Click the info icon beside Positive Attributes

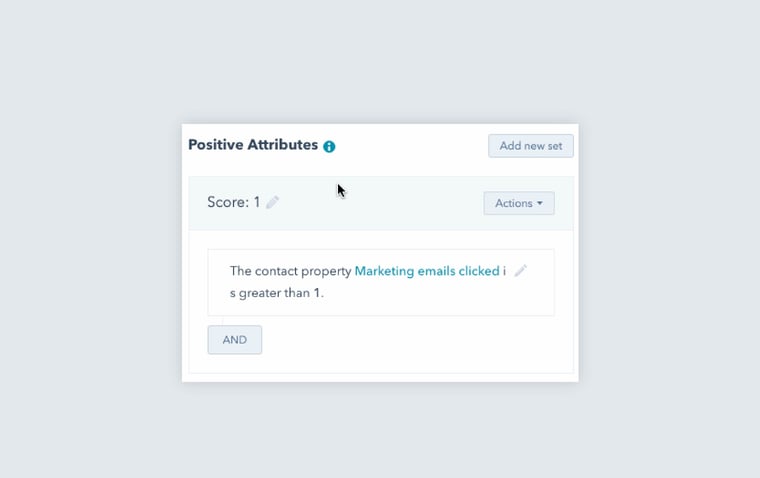point(329,146)
